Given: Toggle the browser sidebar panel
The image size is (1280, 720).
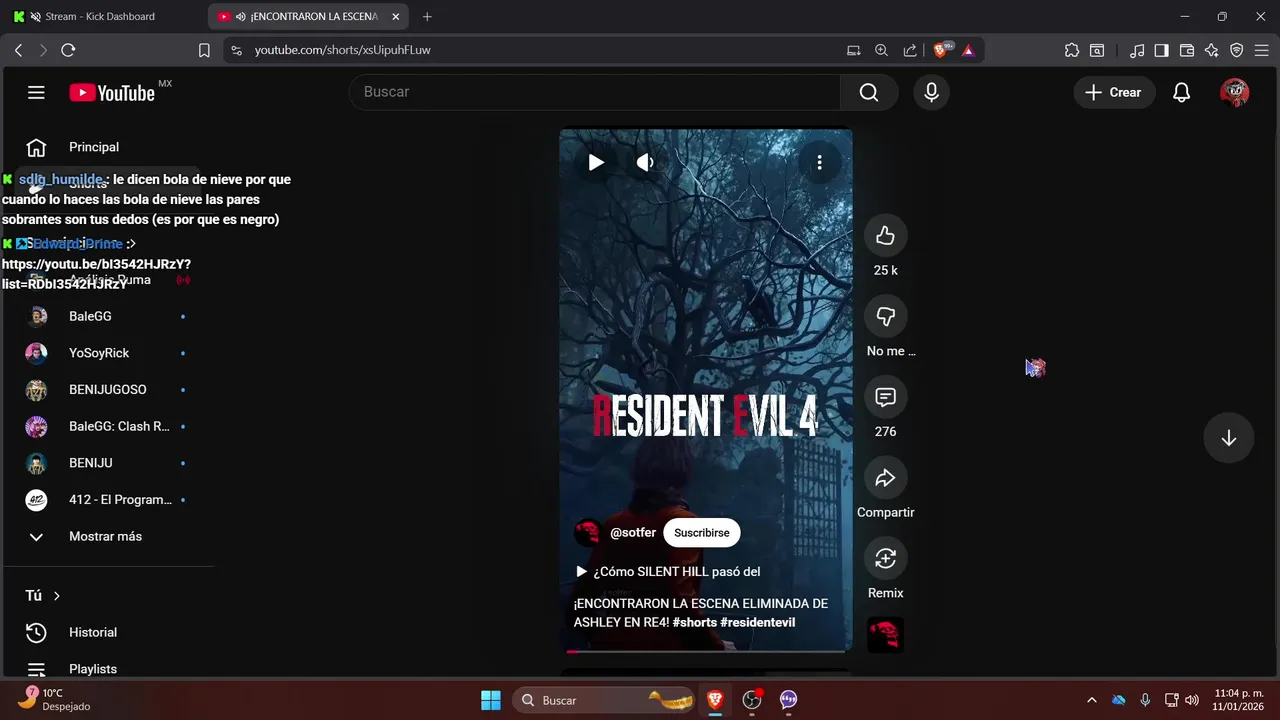Looking at the screenshot, I should [1162, 50].
